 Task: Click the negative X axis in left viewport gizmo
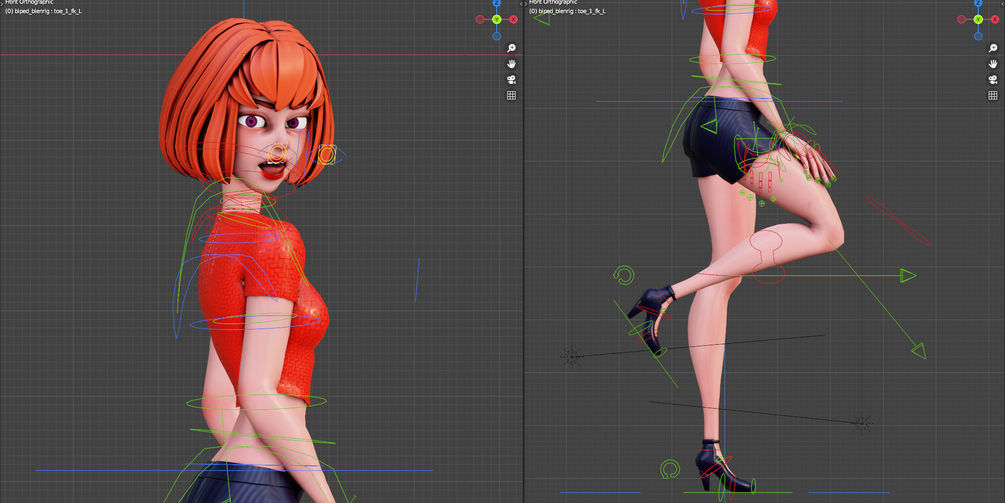tap(479, 20)
